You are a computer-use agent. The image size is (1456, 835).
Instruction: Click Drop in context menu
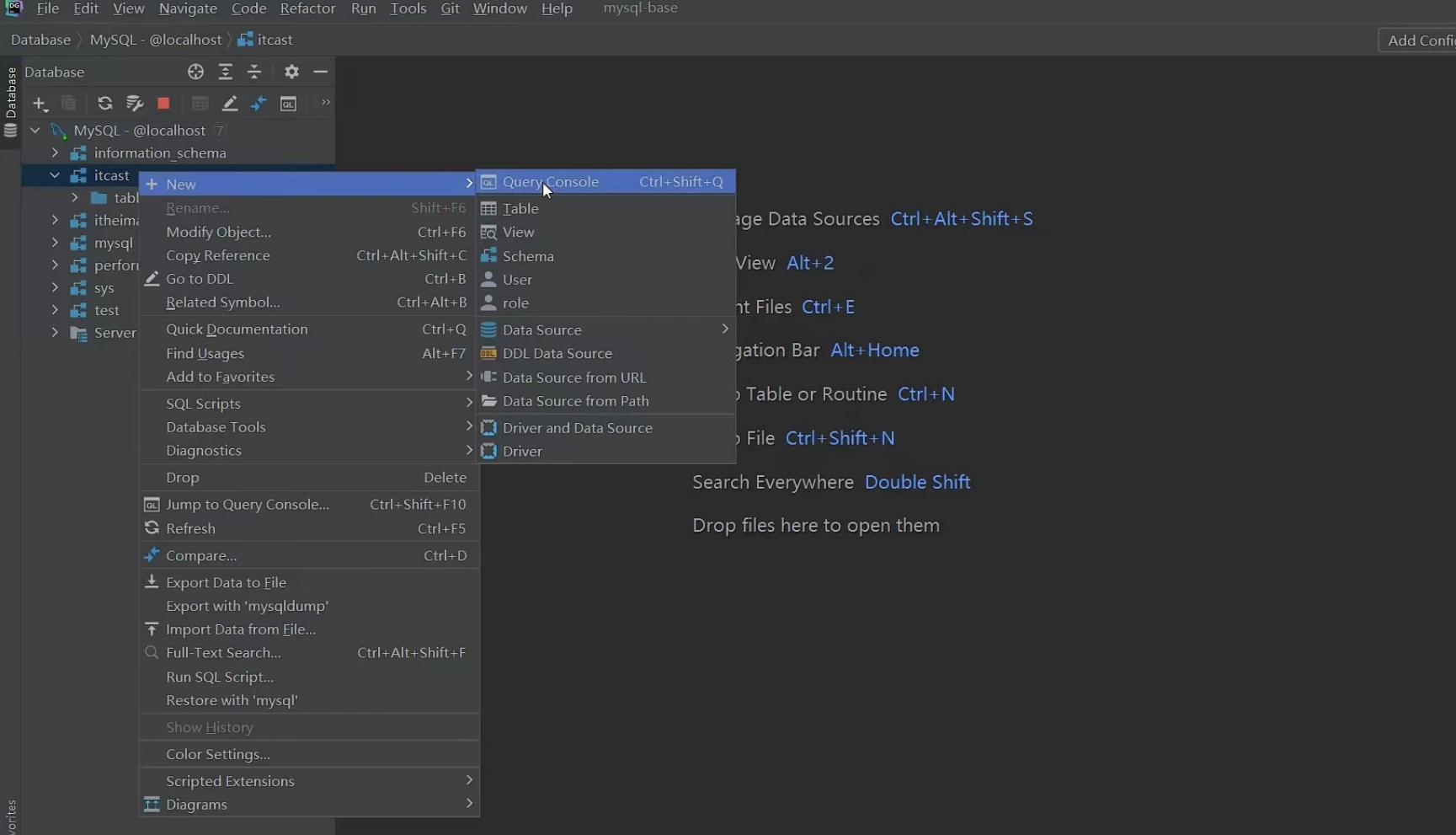tap(309, 478)
